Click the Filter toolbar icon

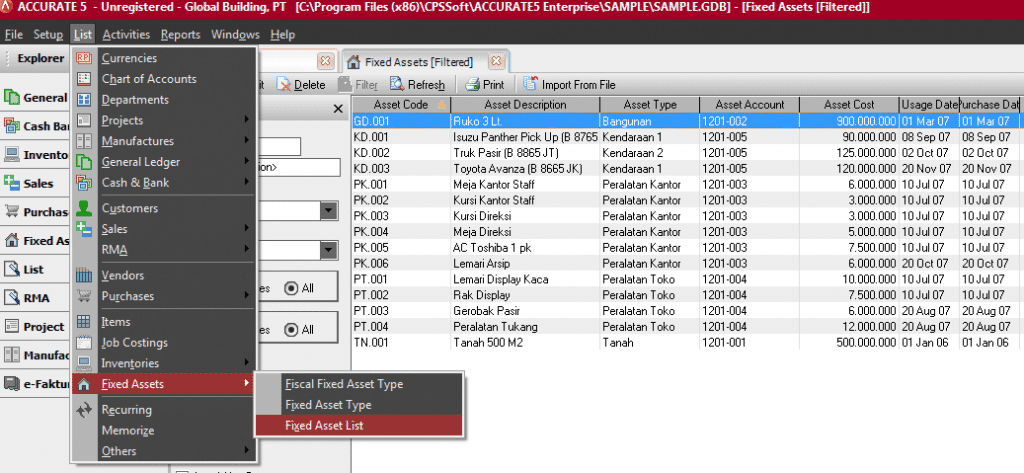click(344, 84)
